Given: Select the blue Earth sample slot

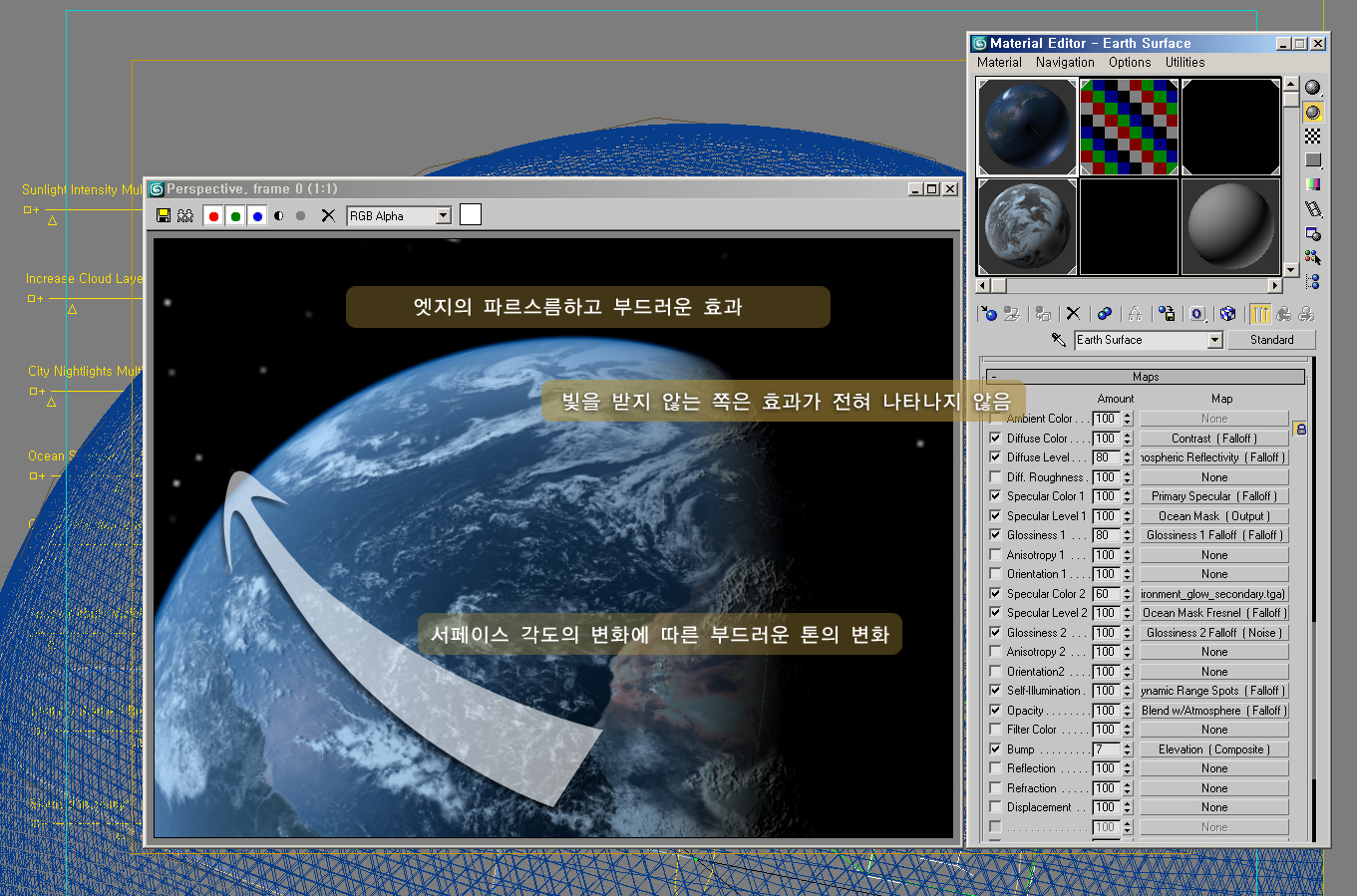Looking at the screenshot, I should pos(1027,128).
